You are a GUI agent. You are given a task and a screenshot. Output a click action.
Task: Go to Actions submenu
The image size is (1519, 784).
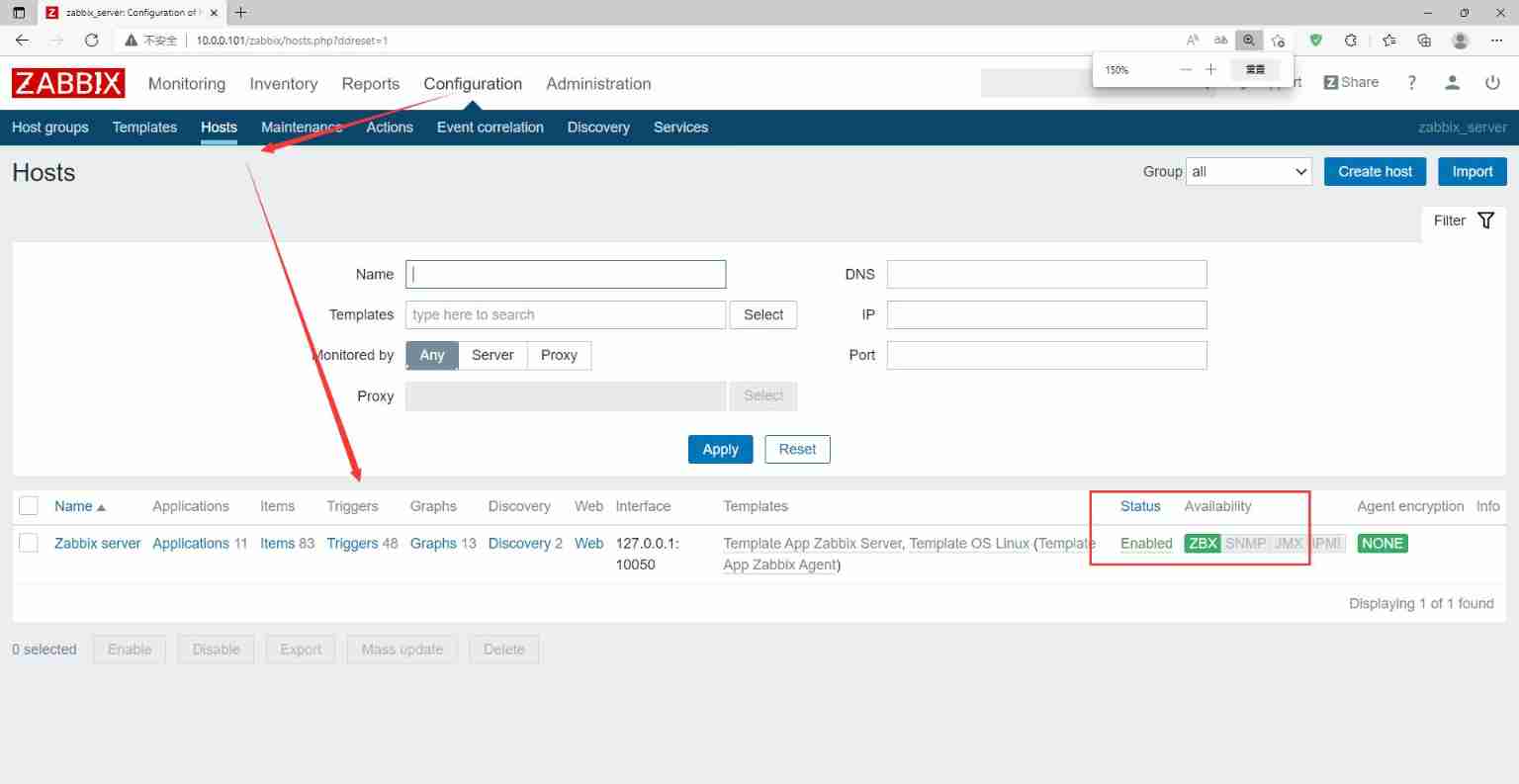tap(390, 128)
